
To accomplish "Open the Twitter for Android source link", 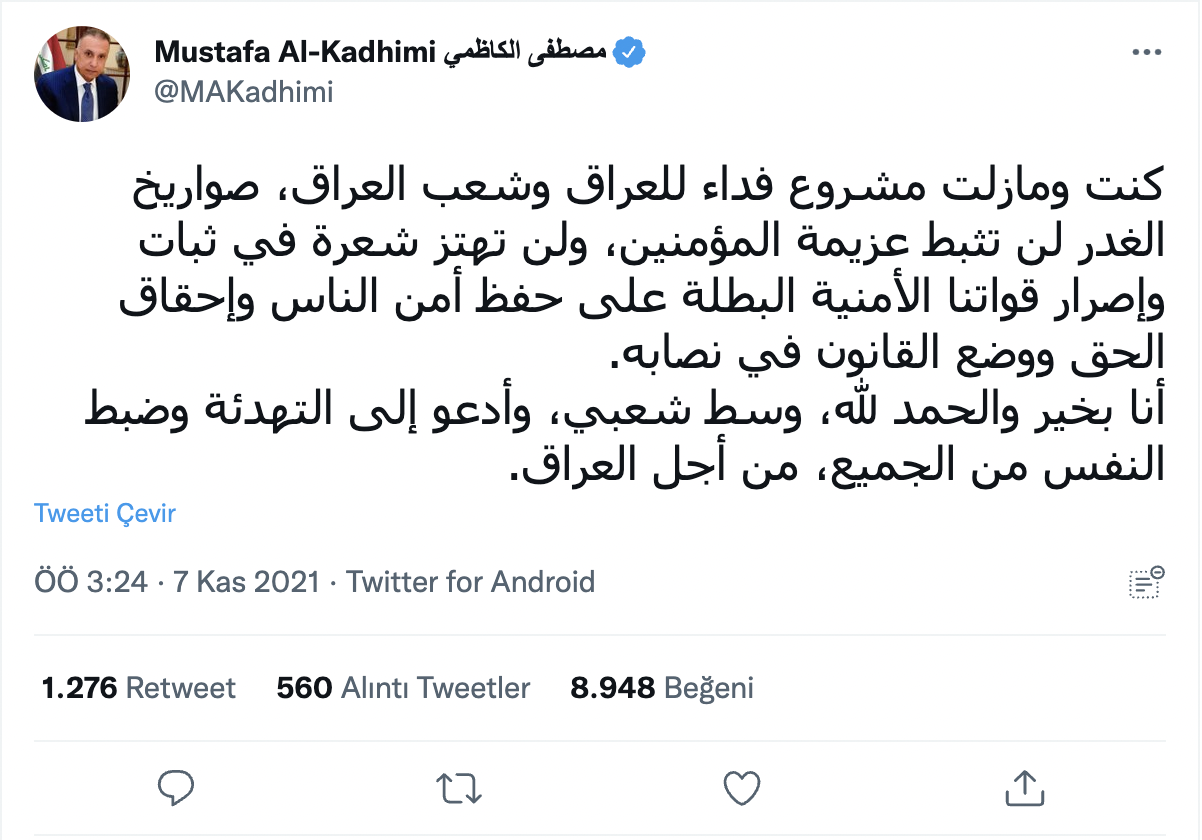I will [x=470, y=581].
